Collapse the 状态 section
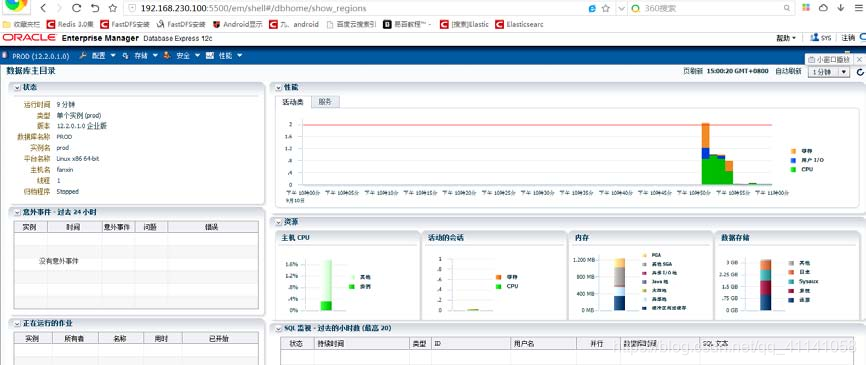Screen dimensions: 866x365 tap(17, 88)
